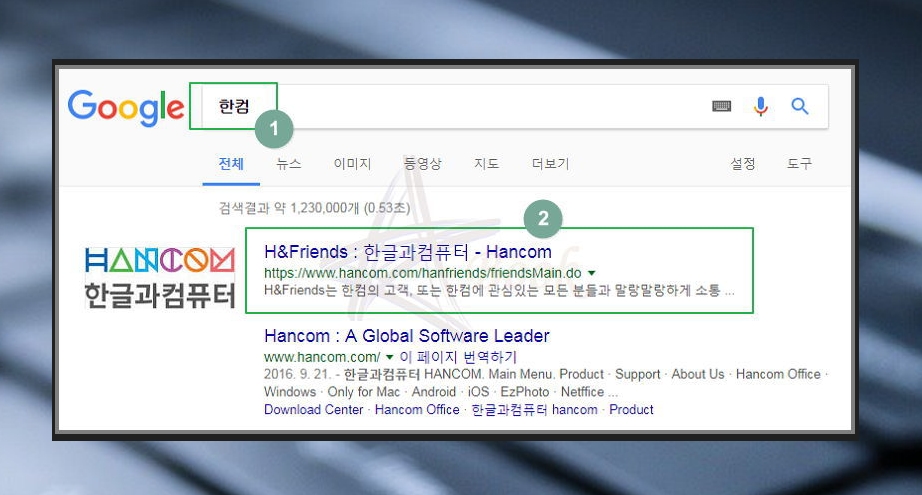Open the 한글과컴퓨터 hancom sitelink
This screenshot has width=922, height=495.
[535, 410]
